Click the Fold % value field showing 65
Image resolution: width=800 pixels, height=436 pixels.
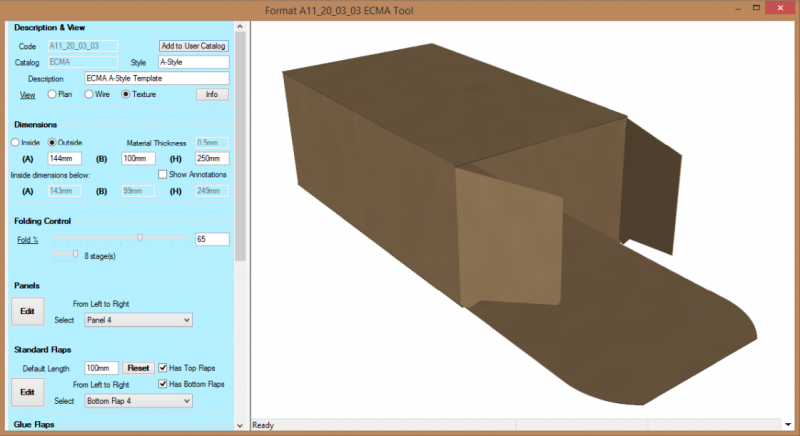pos(212,239)
